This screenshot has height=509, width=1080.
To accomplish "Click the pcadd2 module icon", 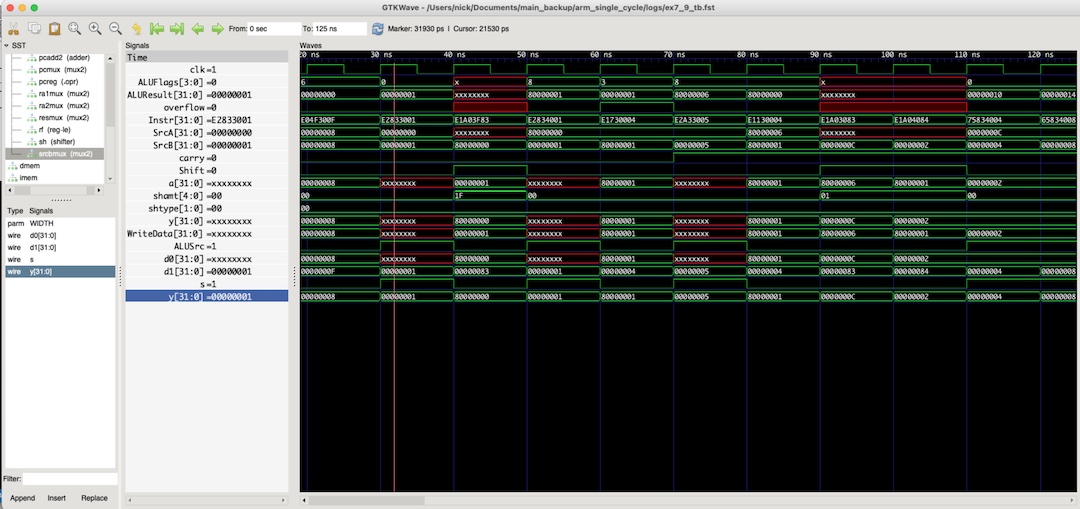I will click(x=32, y=58).
